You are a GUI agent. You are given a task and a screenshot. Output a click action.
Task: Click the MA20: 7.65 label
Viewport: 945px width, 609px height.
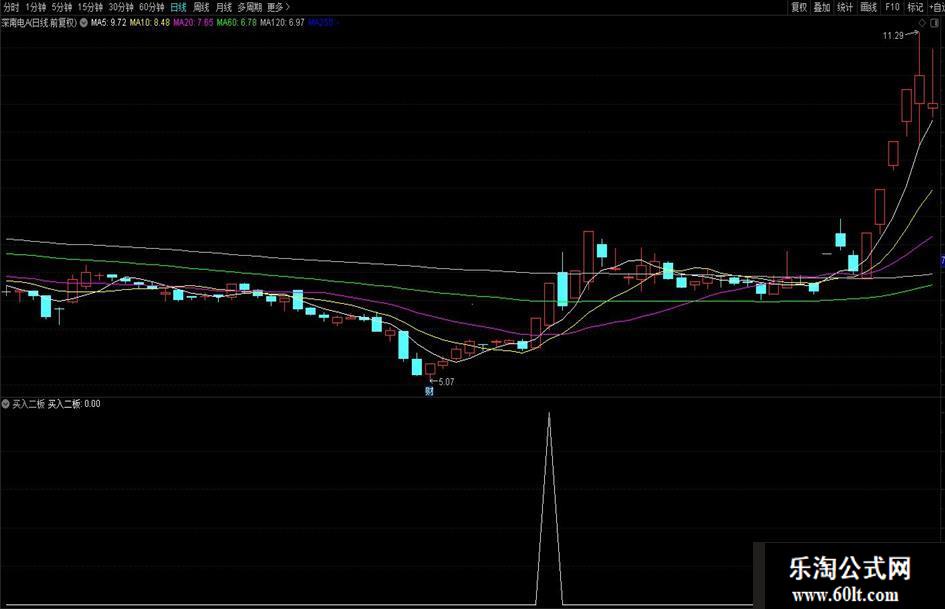point(193,23)
